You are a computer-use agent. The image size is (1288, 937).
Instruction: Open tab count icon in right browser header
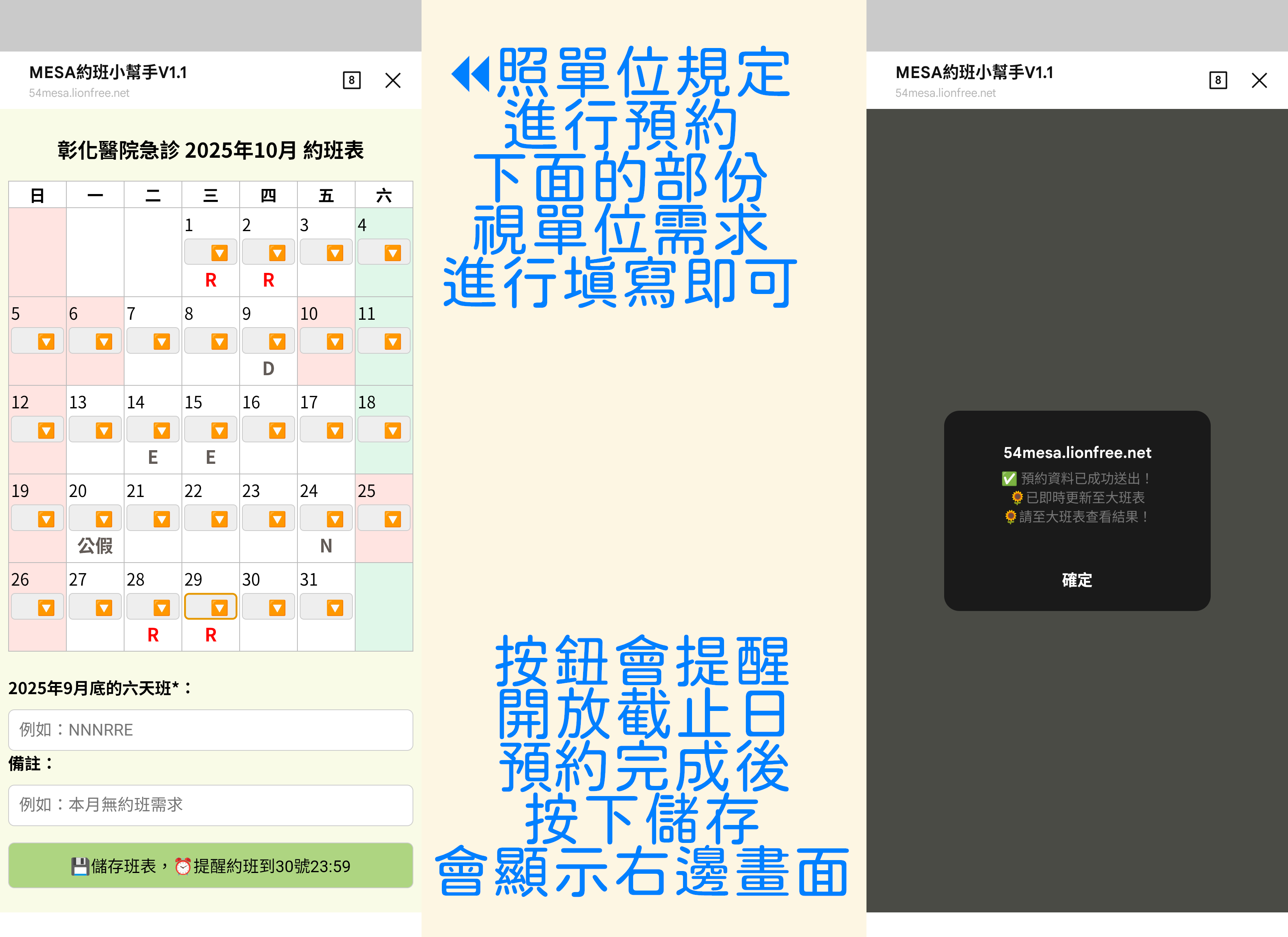[1218, 80]
